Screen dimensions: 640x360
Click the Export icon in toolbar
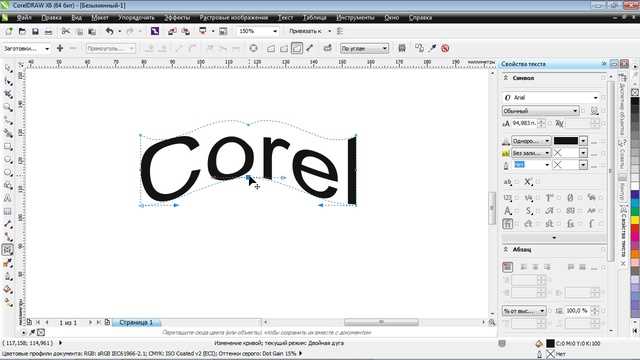point(186,31)
